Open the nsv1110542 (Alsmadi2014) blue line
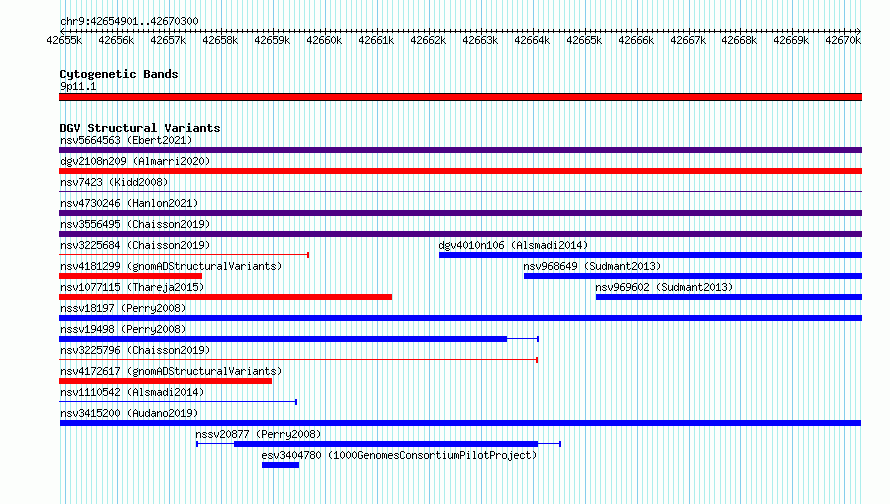Screen dimensions: 890x504 178,402
